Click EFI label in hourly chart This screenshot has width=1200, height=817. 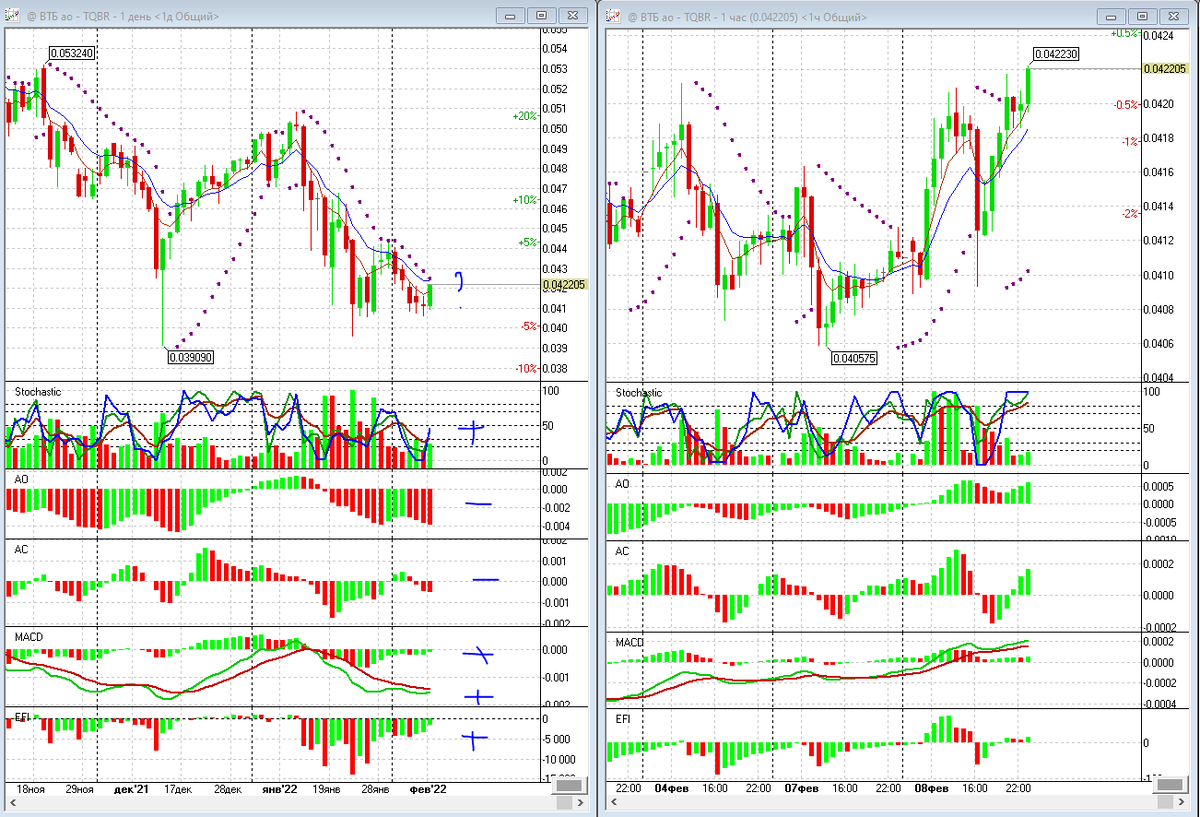623,717
